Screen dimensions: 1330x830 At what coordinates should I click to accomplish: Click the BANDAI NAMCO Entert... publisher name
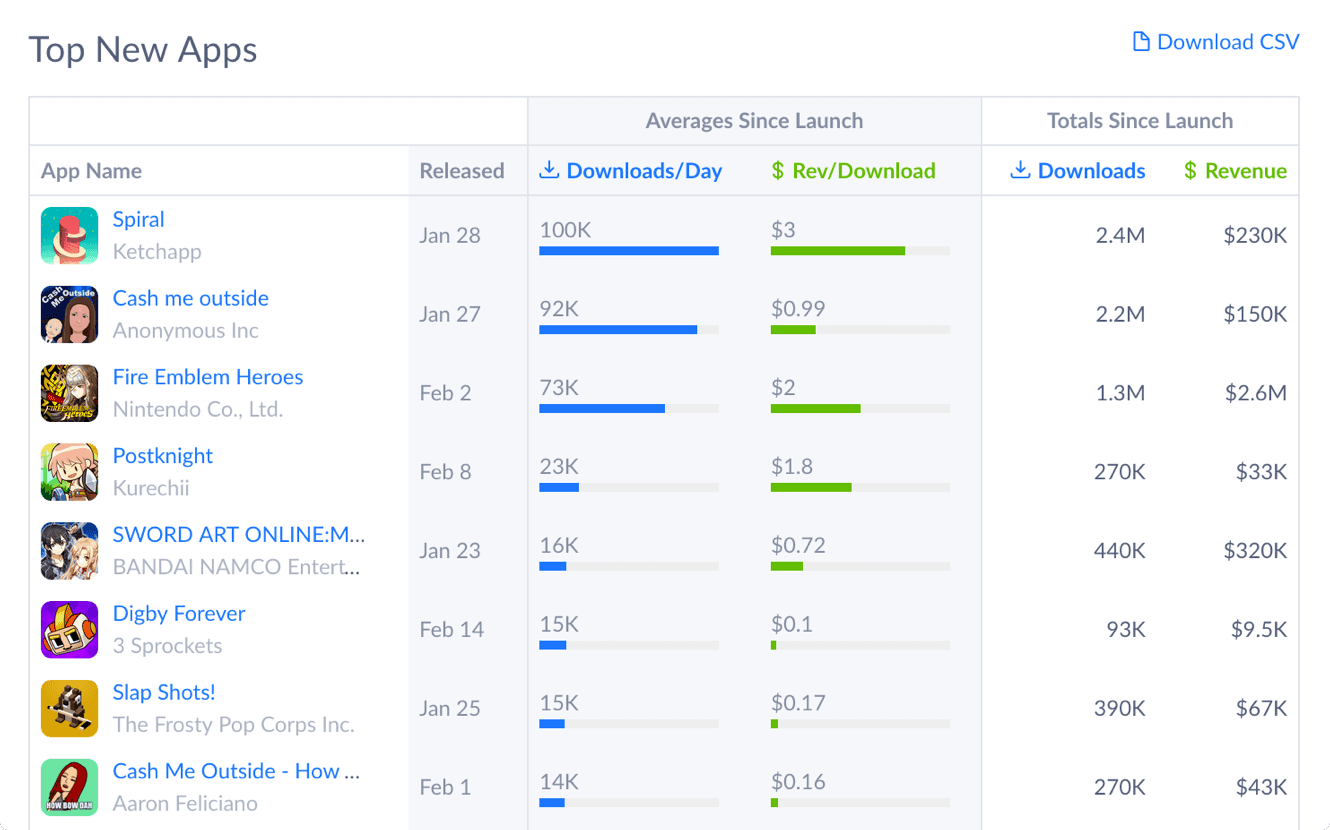(x=236, y=567)
